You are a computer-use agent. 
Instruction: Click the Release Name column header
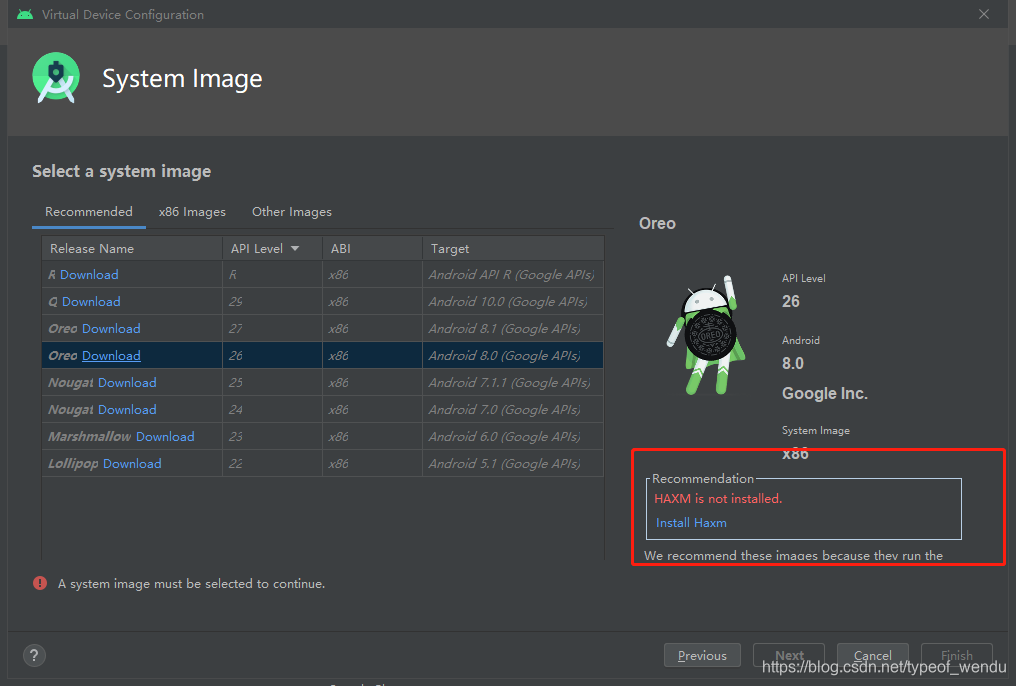click(132, 249)
